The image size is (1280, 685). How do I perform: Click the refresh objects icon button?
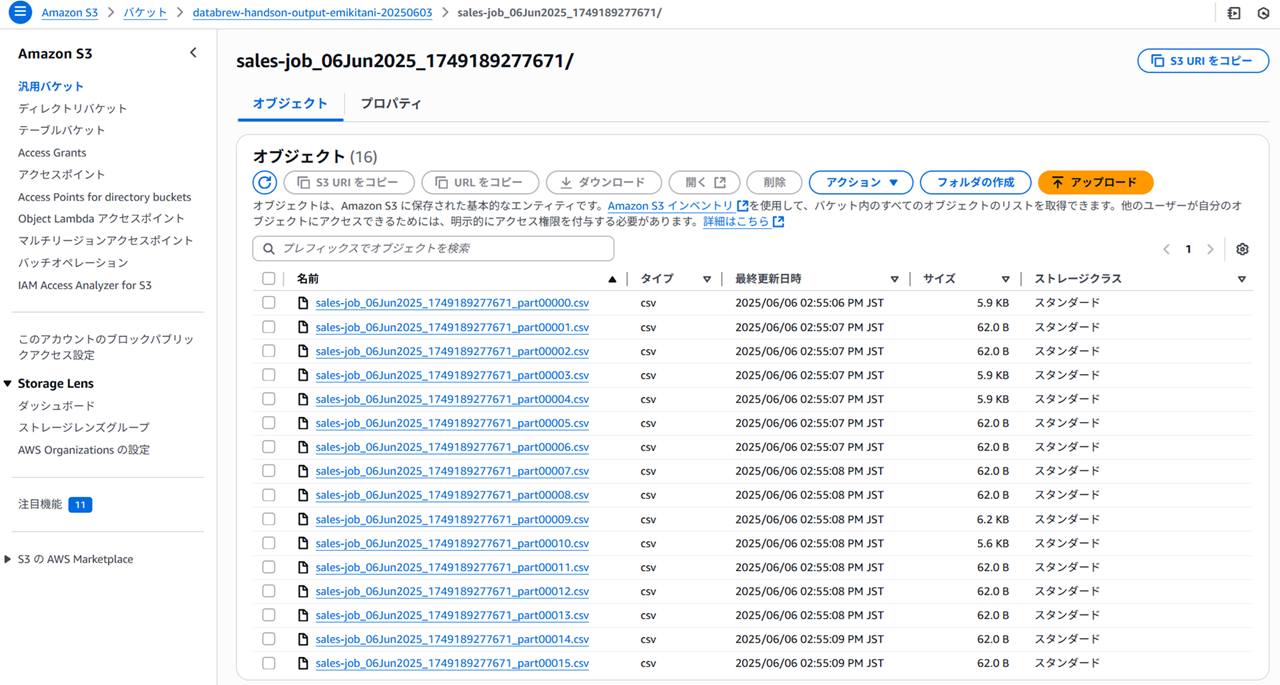[265, 182]
